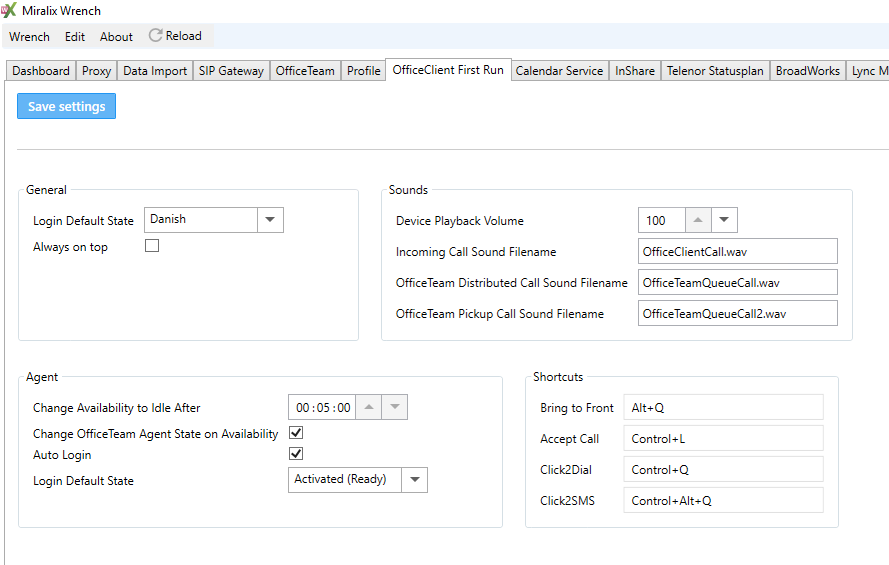Toggle the Always on top checkbox

tap(152, 245)
